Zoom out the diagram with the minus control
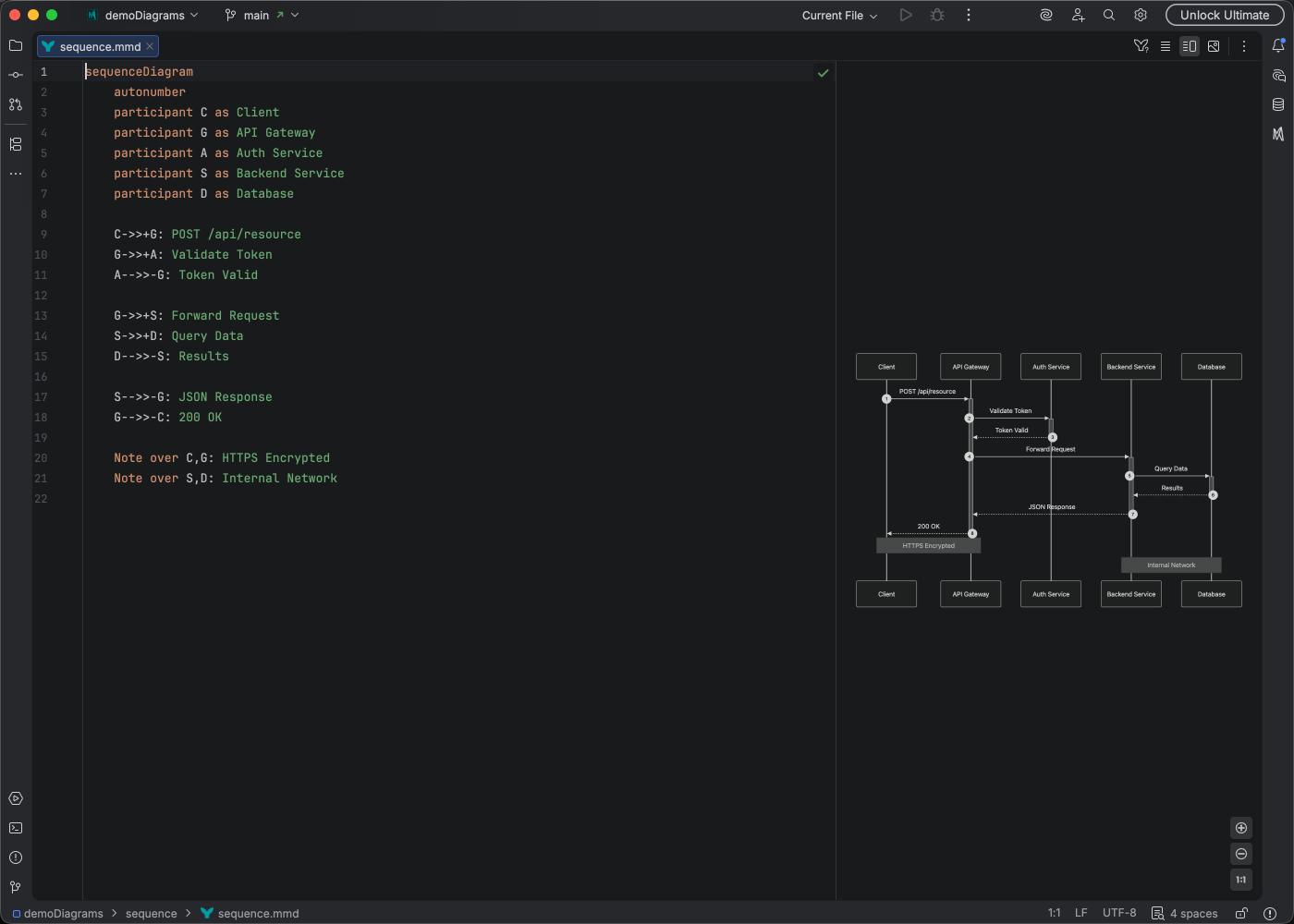 pos(1241,854)
